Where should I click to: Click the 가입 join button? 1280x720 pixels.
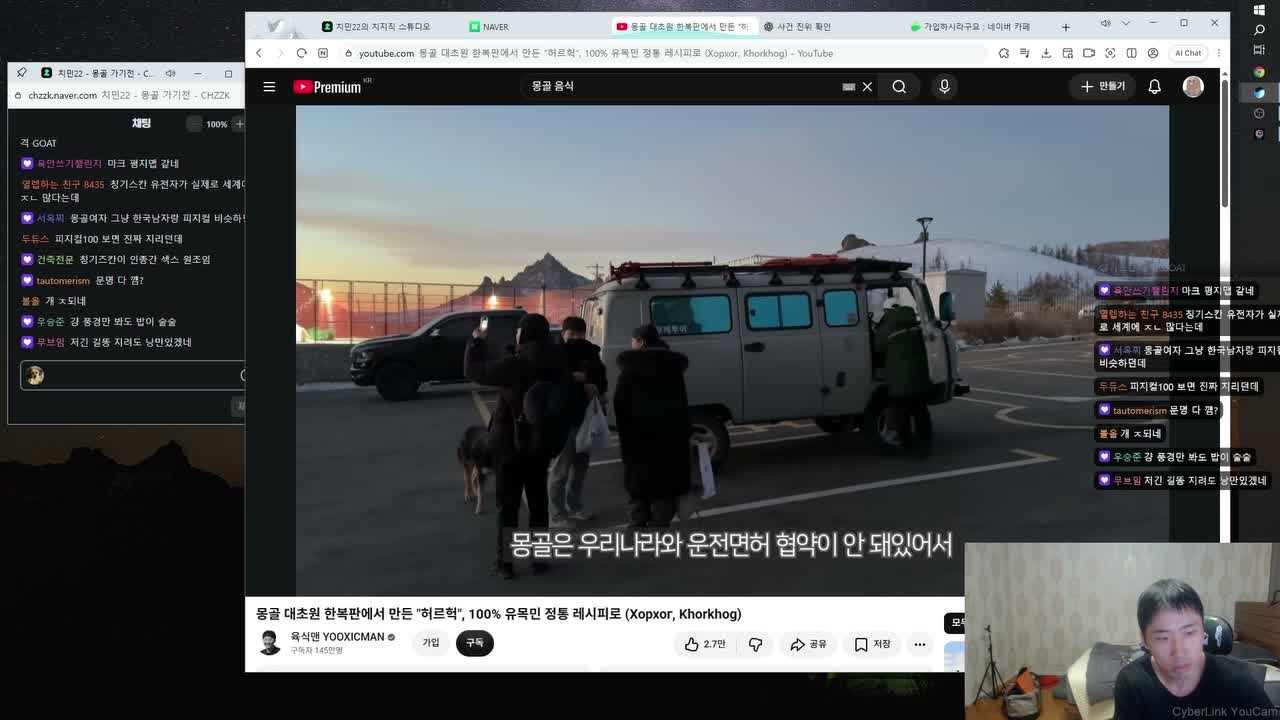(x=431, y=643)
